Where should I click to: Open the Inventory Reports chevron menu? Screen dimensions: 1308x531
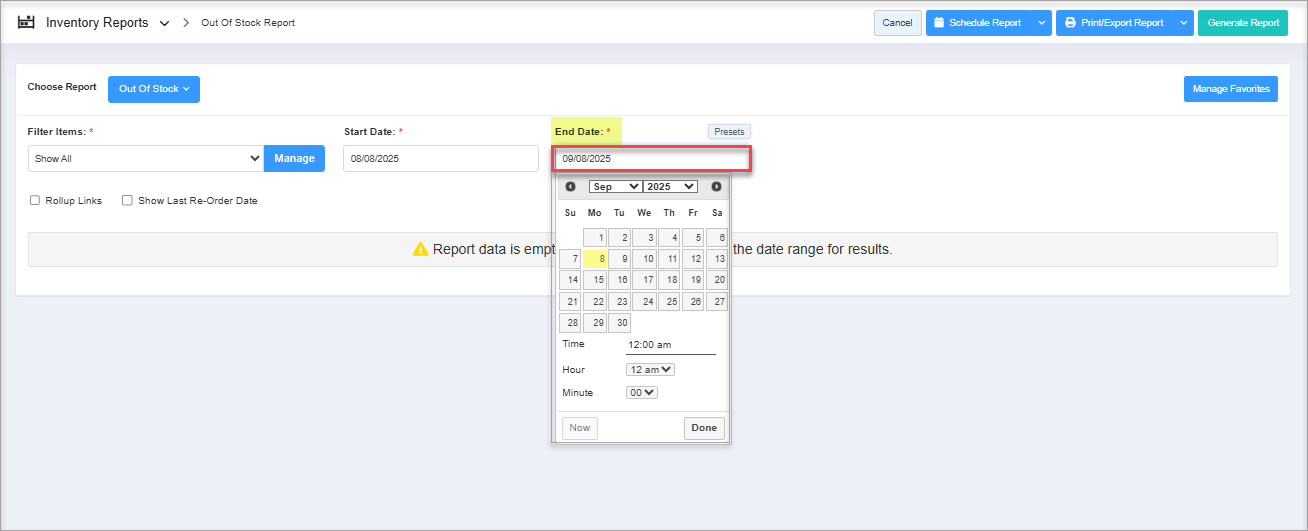164,23
